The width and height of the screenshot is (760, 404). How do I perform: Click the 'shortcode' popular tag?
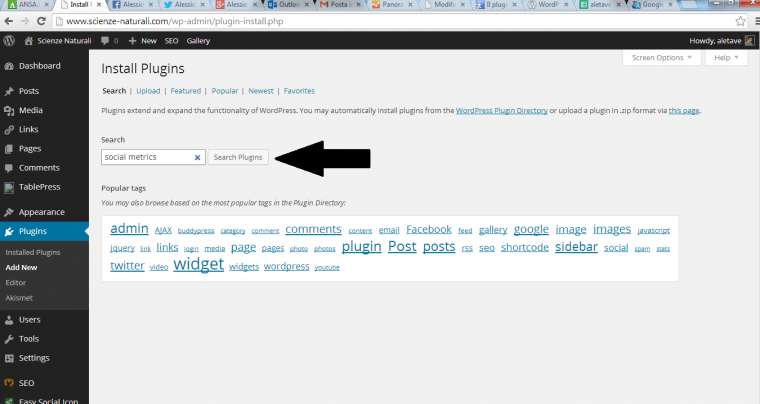(525, 248)
